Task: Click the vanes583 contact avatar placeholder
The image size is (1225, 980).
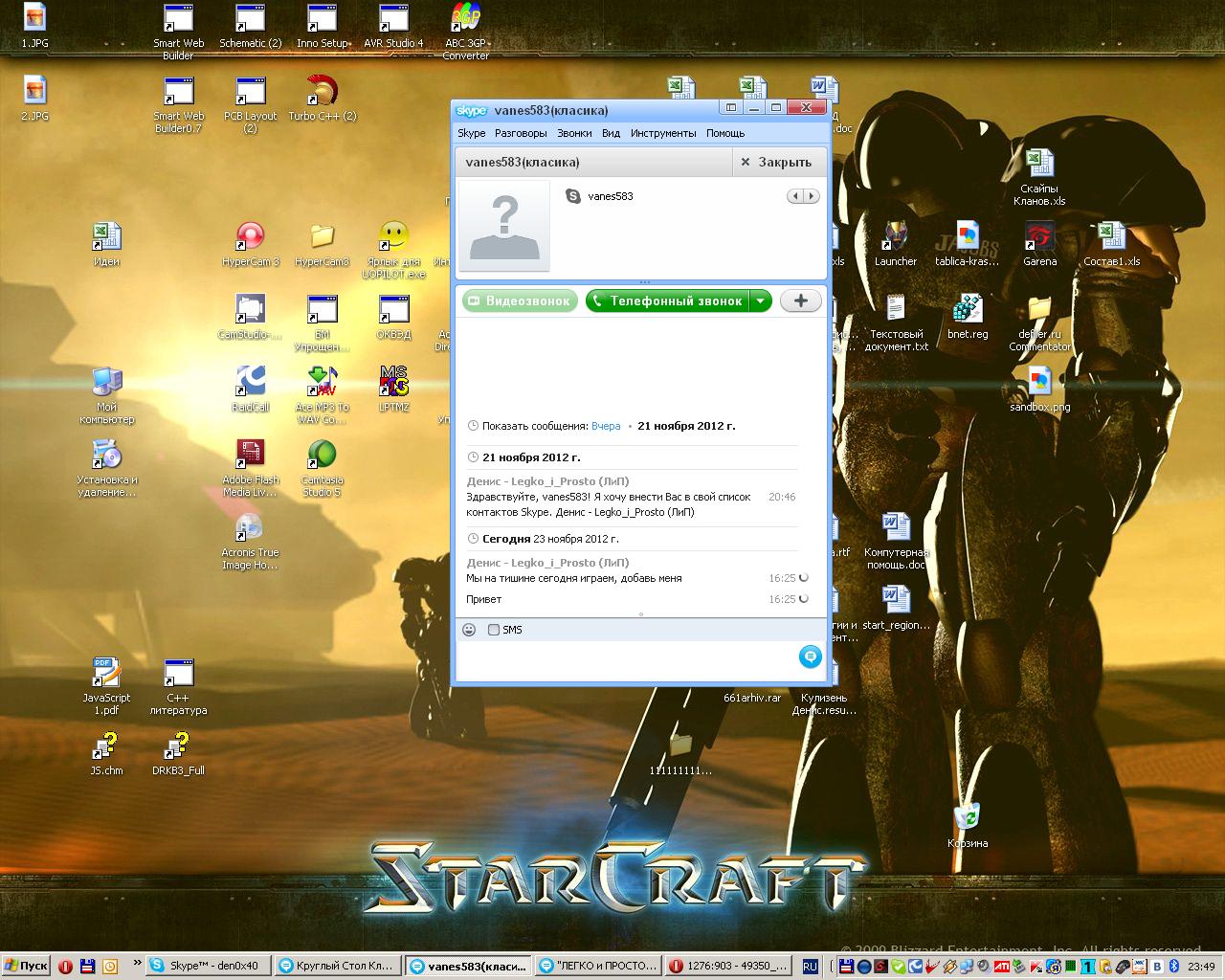Action: pos(504,226)
